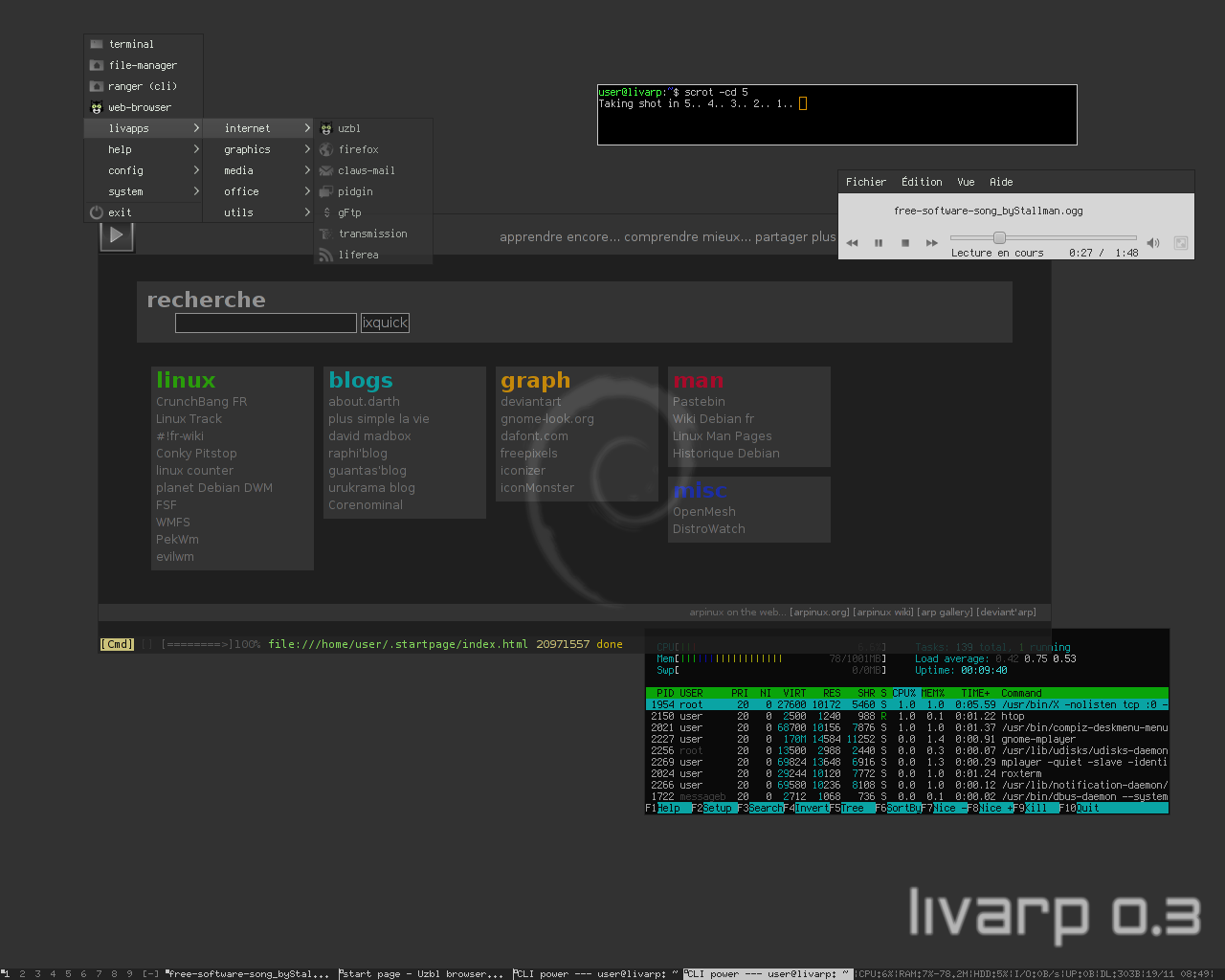Open the Linux Track link

click(x=189, y=419)
